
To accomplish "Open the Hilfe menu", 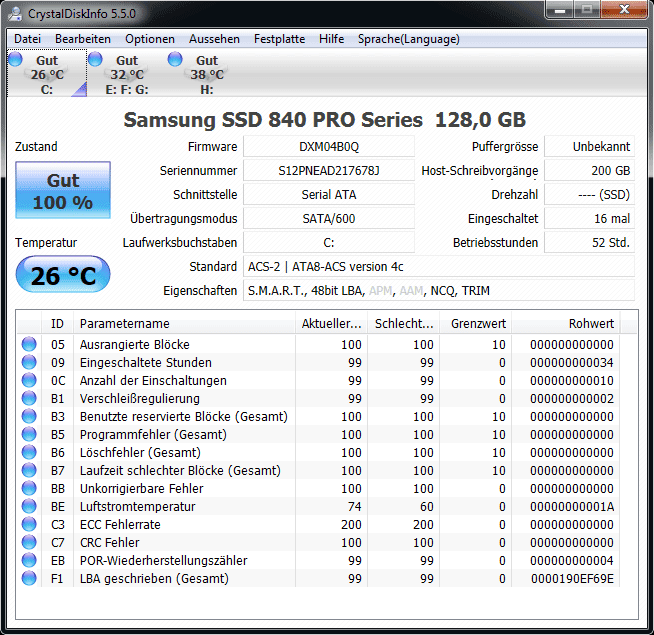I will point(332,39).
